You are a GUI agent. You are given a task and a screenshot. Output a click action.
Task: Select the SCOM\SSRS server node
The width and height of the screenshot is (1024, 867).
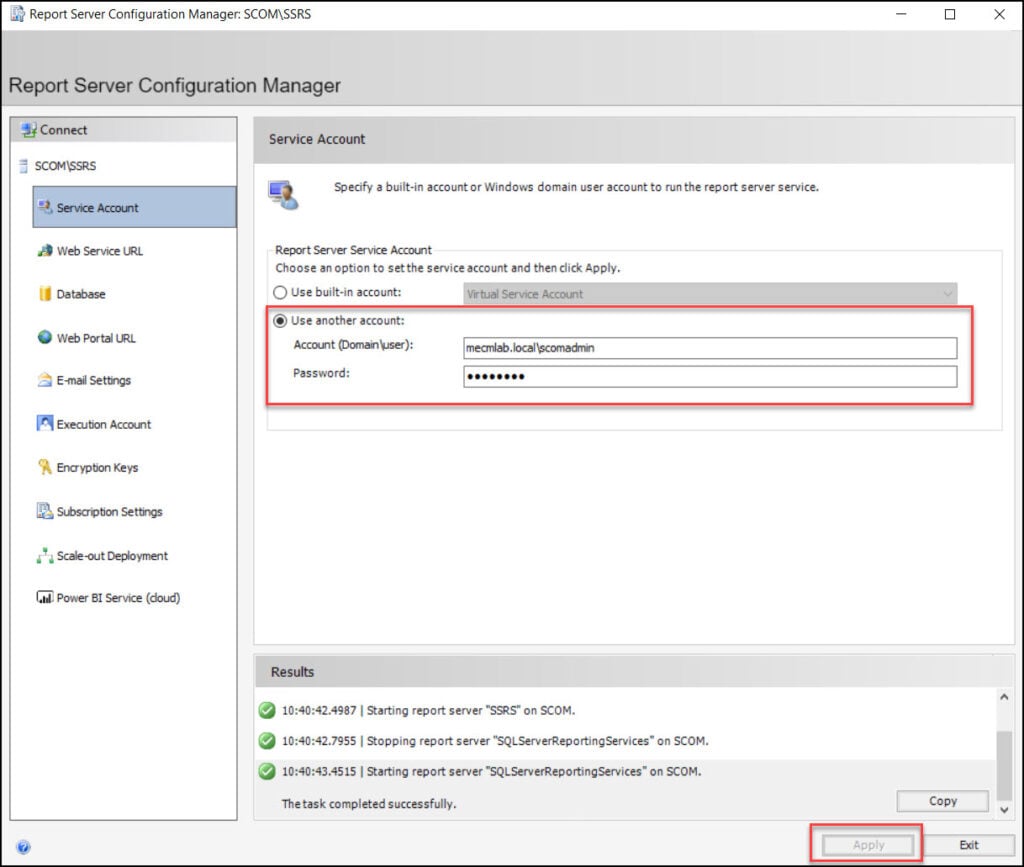(x=65, y=166)
